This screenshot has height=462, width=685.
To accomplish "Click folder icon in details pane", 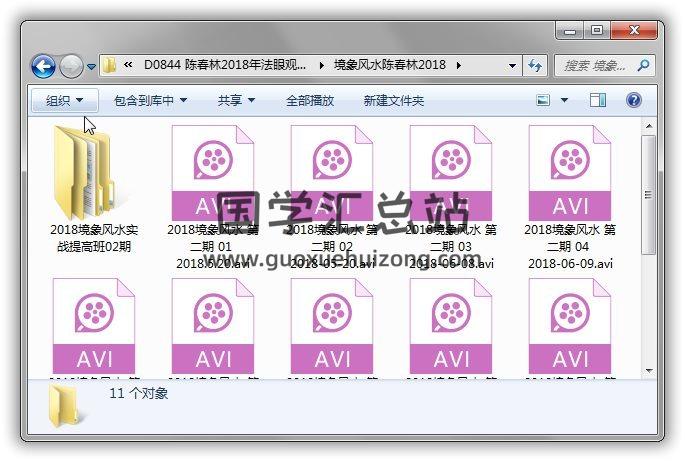I will [x=65, y=406].
